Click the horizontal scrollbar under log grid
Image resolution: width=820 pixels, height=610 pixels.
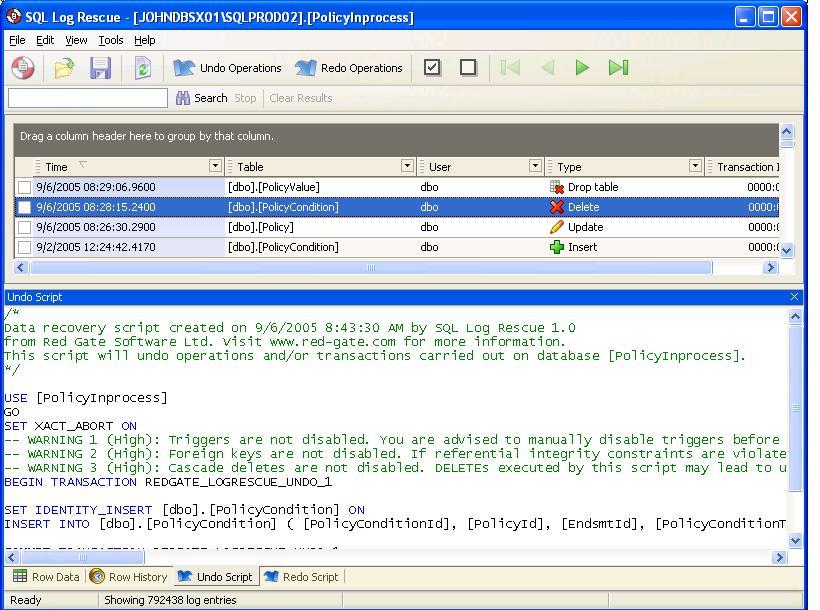(x=370, y=268)
